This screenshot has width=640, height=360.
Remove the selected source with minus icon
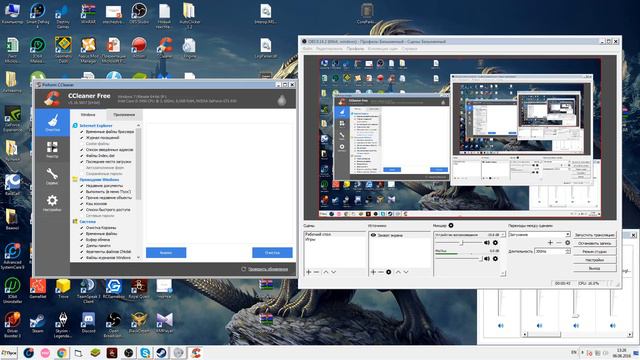pyautogui.click(x=380, y=272)
